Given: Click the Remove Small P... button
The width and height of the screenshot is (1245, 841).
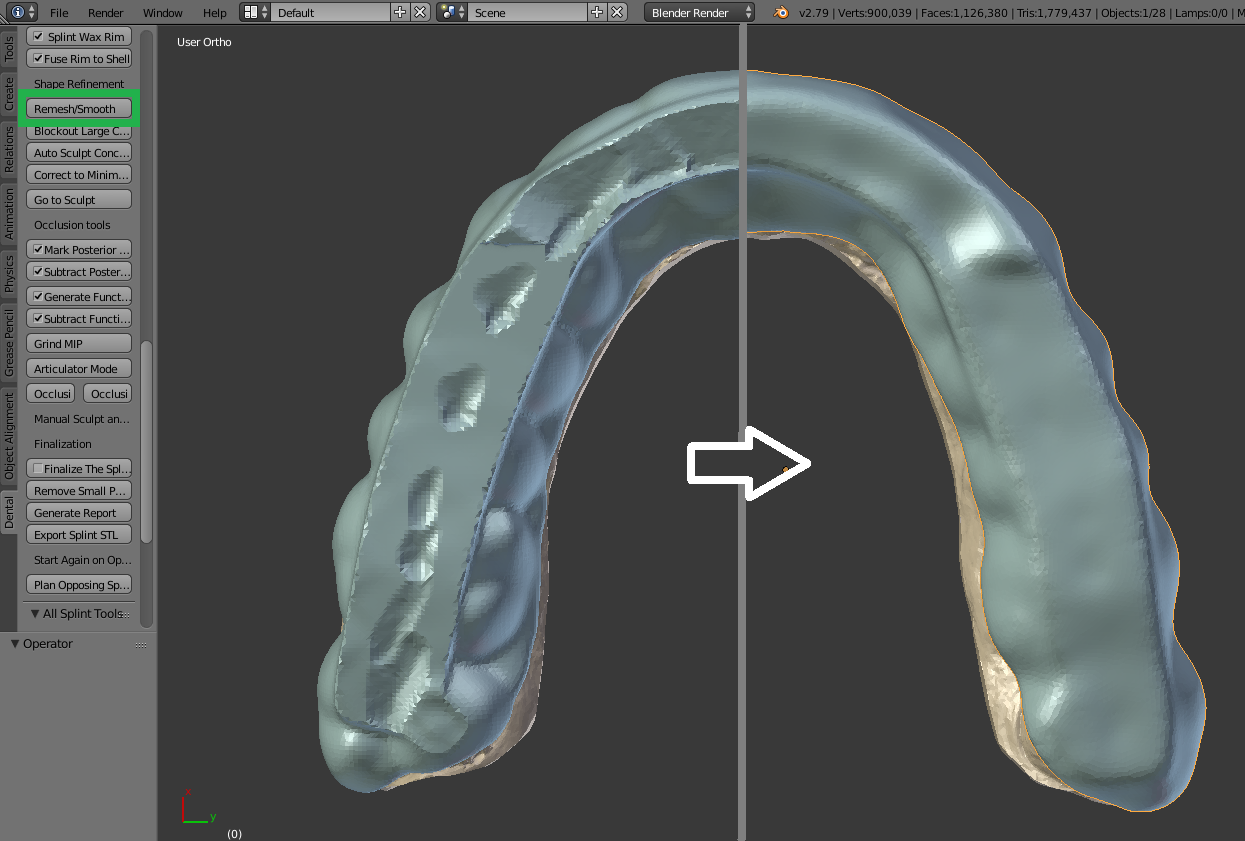Looking at the screenshot, I should pyautogui.click(x=79, y=491).
